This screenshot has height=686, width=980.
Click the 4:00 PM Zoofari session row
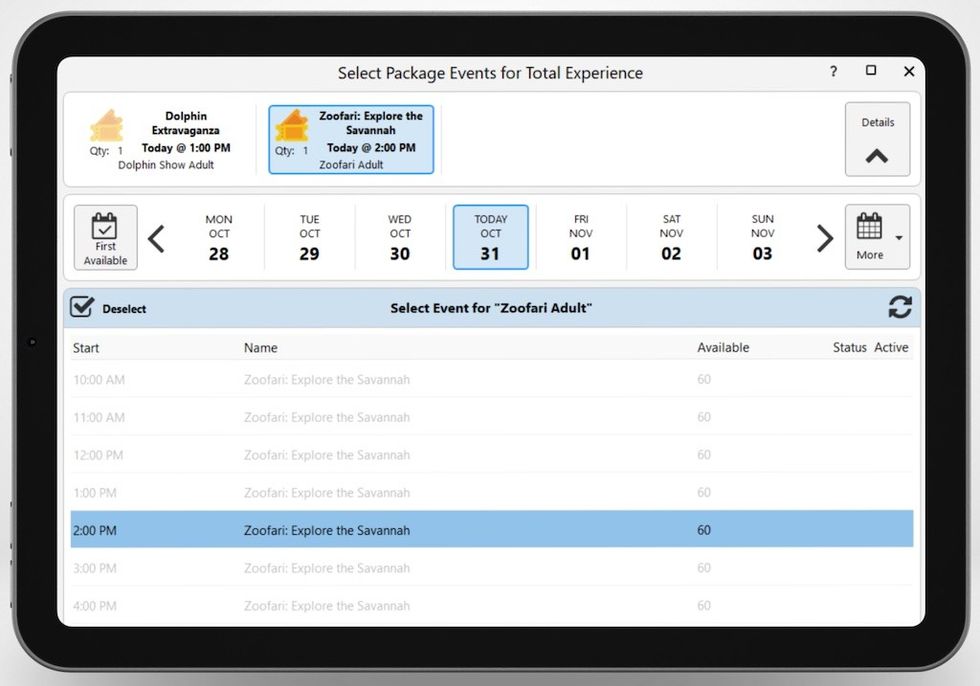tap(400, 606)
